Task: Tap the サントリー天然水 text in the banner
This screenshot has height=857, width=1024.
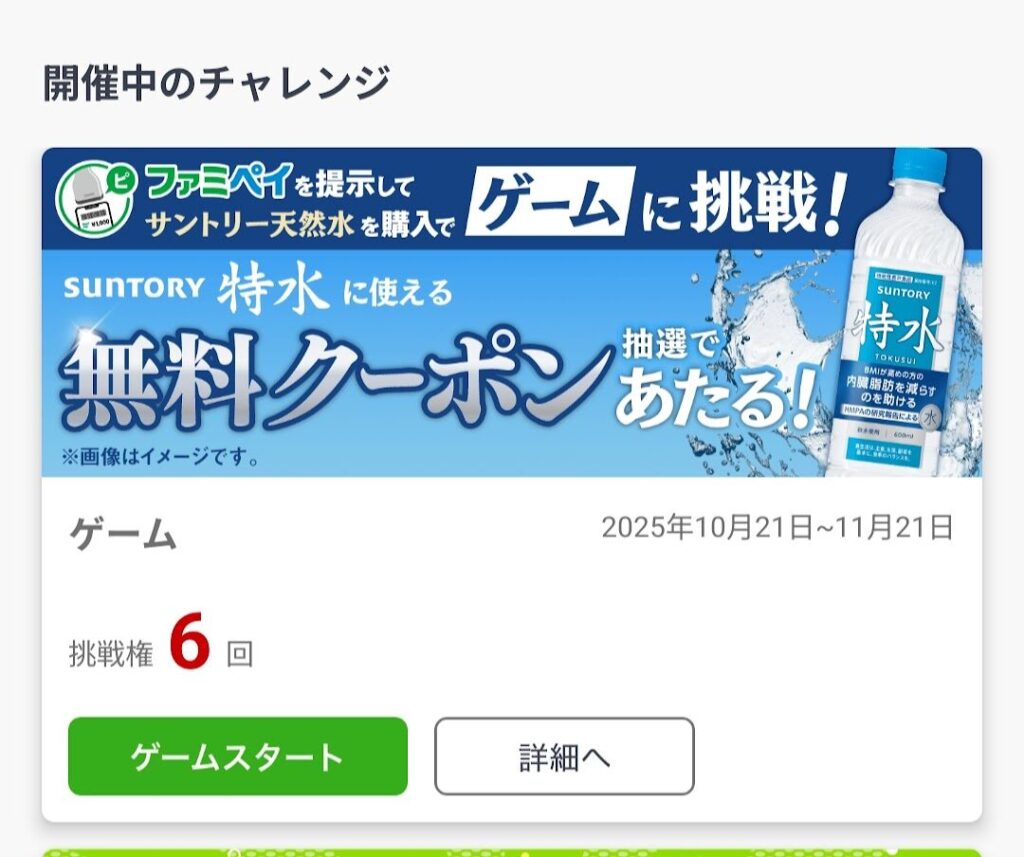Action: 250,225
